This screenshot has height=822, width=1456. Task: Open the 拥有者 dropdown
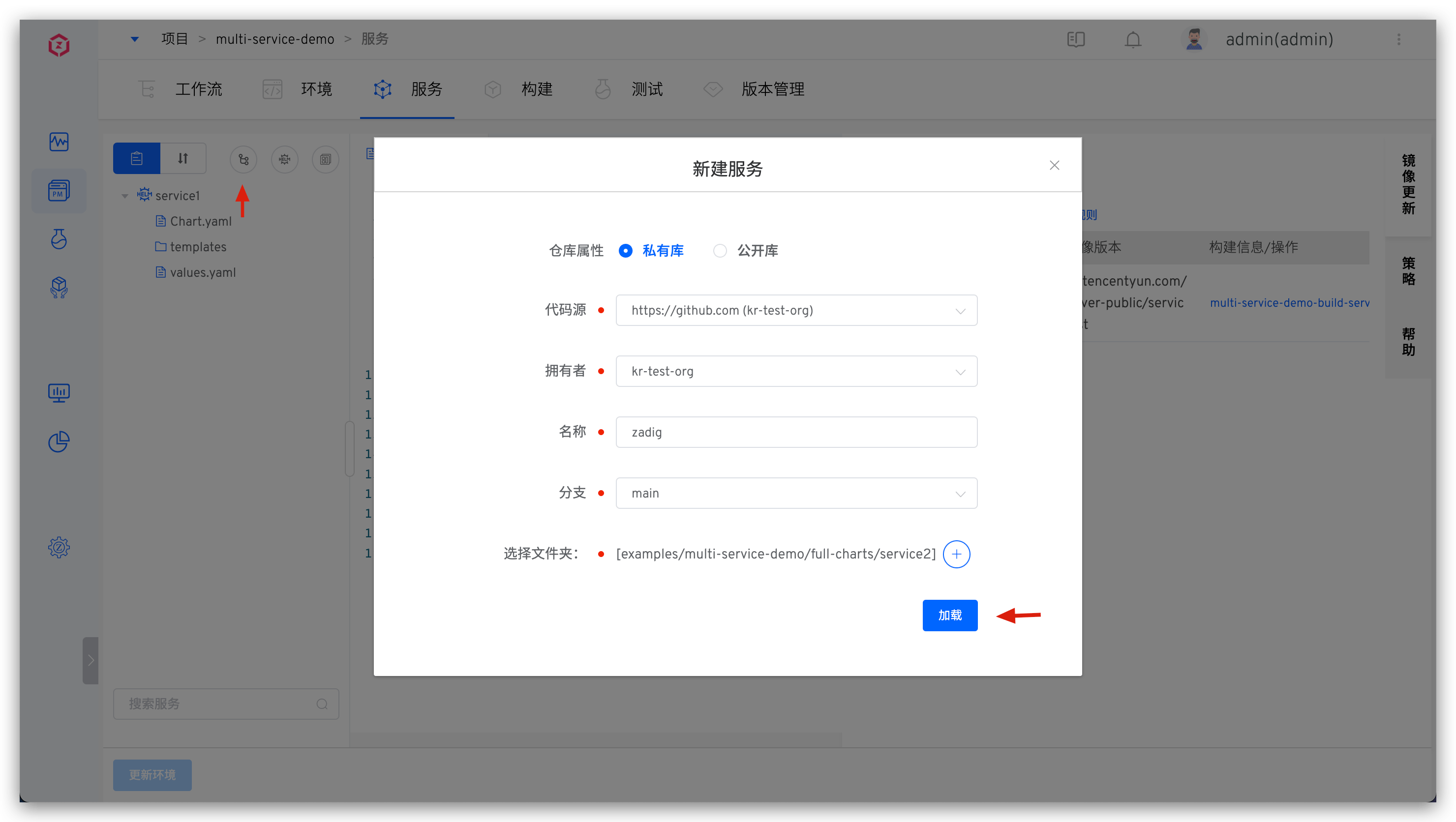(x=796, y=371)
